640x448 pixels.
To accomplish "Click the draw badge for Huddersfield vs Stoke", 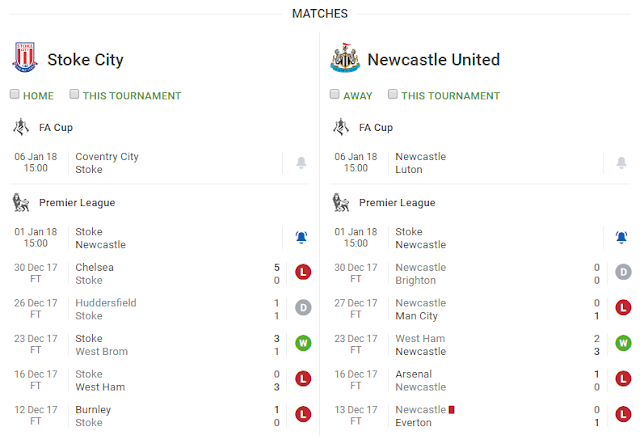I will point(303,309).
